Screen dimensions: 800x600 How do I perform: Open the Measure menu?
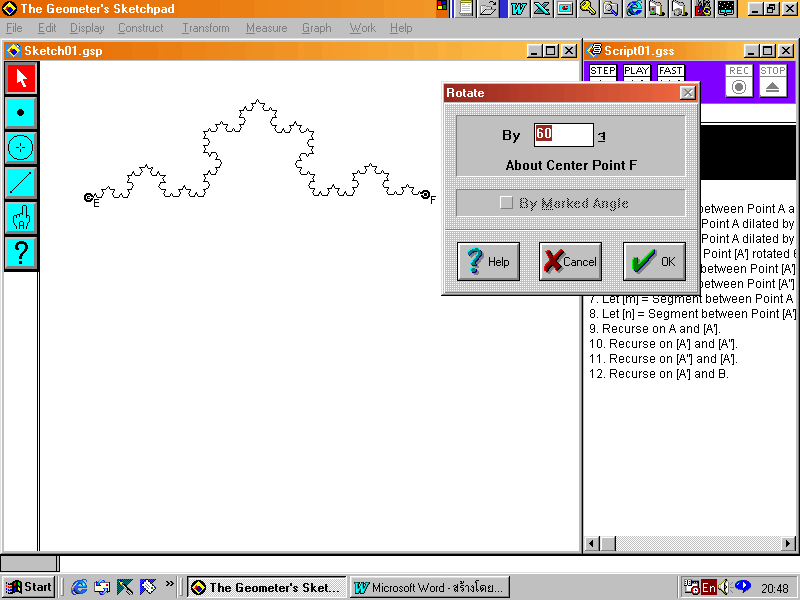[266, 28]
